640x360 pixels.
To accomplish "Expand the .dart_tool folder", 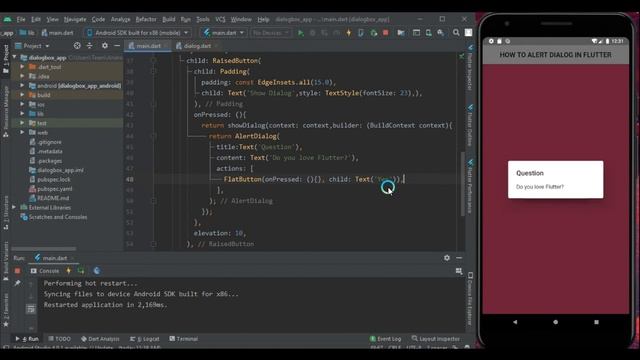I will tap(22, 67).
